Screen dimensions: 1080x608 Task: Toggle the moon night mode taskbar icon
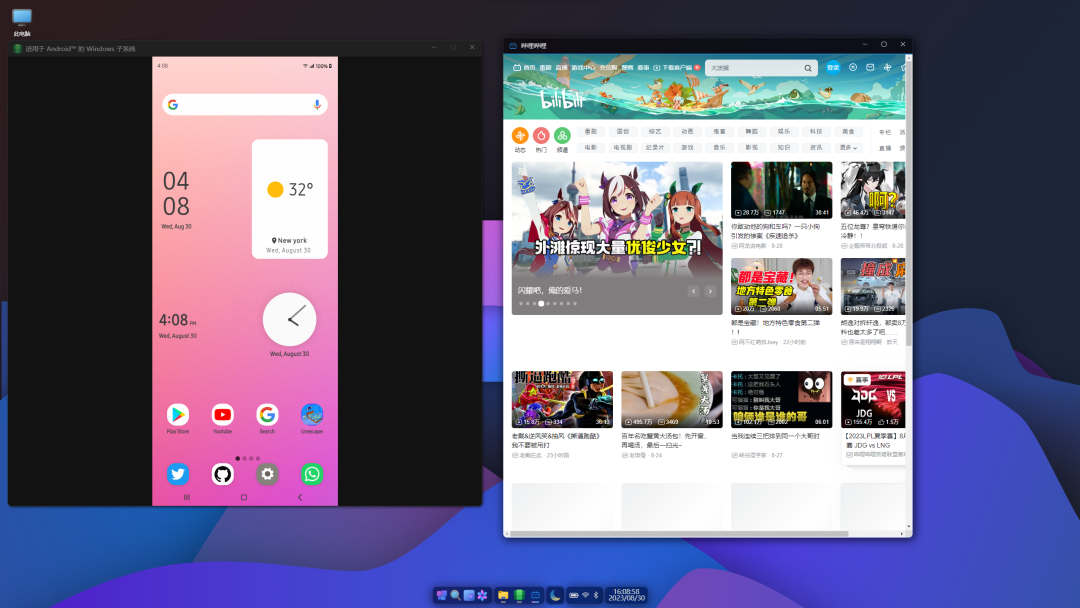tap(555, 595)
